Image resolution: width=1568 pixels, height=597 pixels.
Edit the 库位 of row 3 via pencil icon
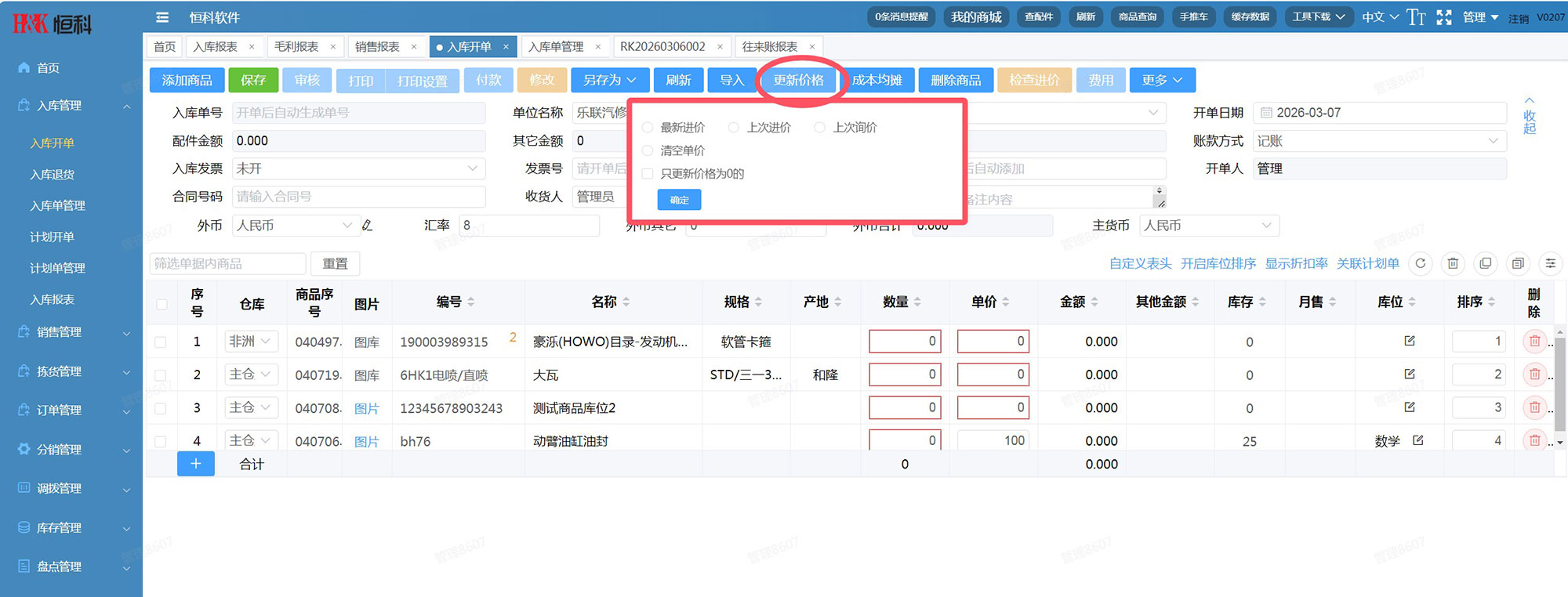(1410, 407)
